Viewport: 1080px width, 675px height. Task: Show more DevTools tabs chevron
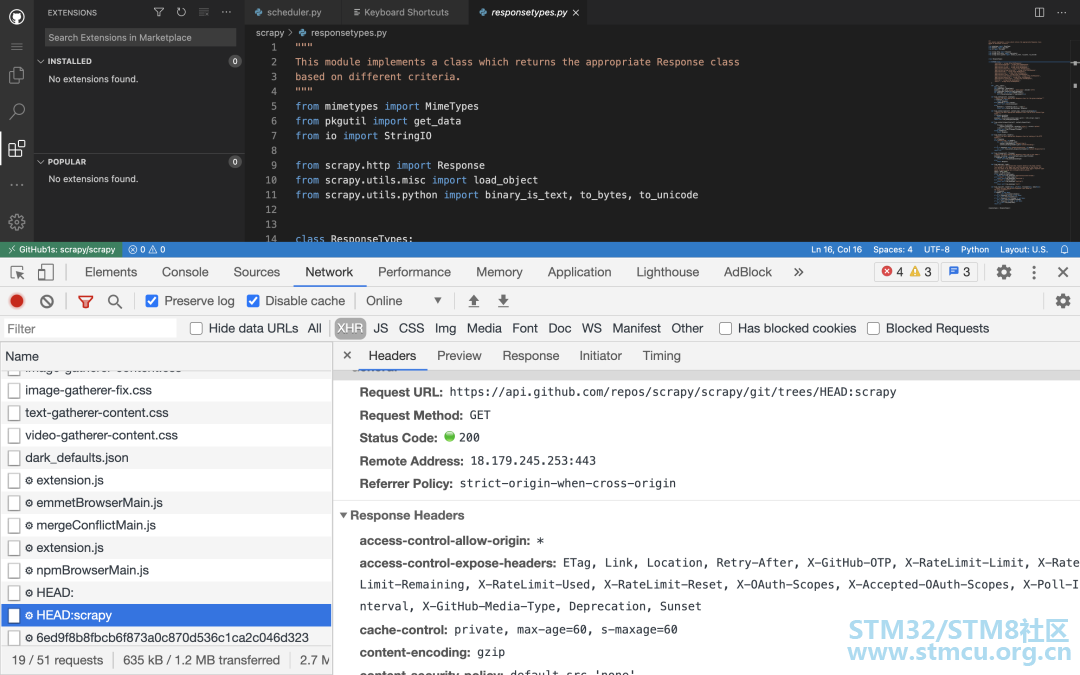[x=798, y=272]
